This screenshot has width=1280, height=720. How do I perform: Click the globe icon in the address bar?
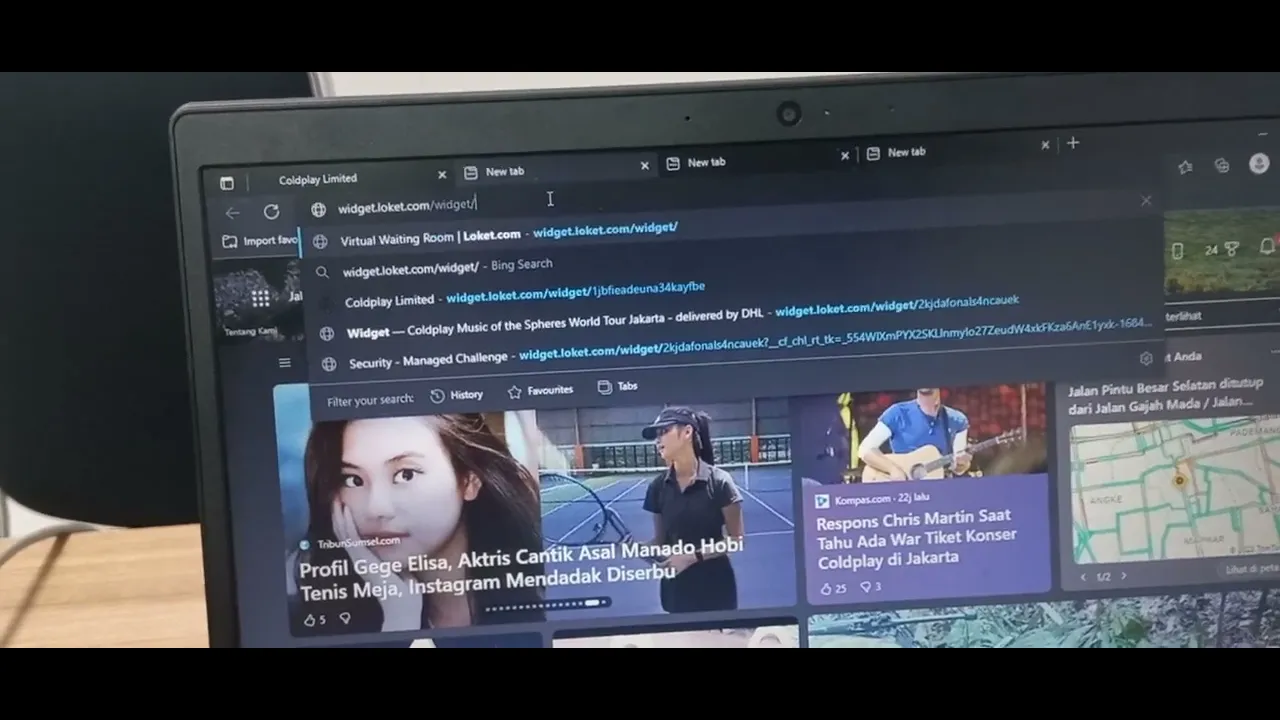[x=318, y=209]
